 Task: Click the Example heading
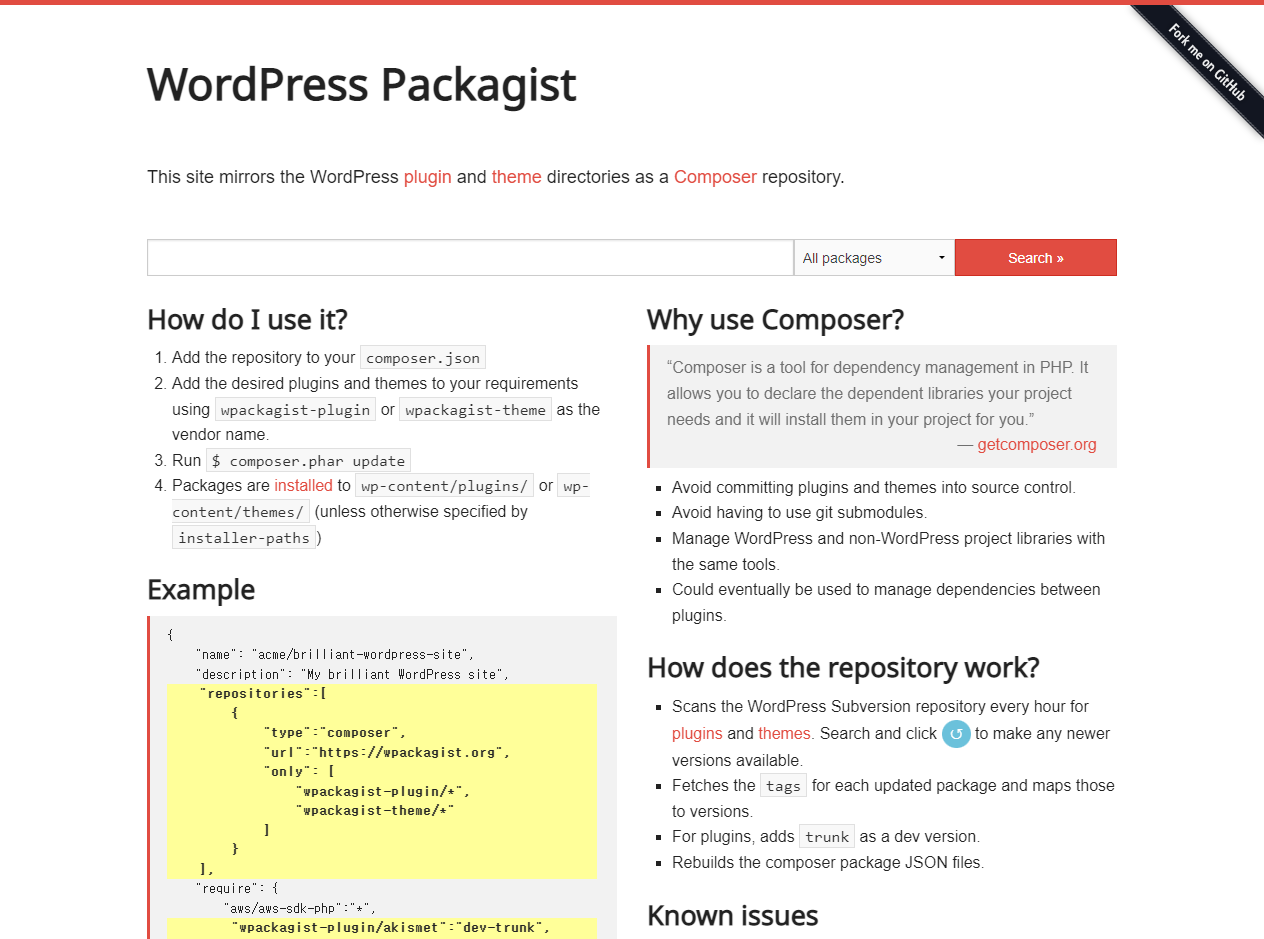point(201,590)
